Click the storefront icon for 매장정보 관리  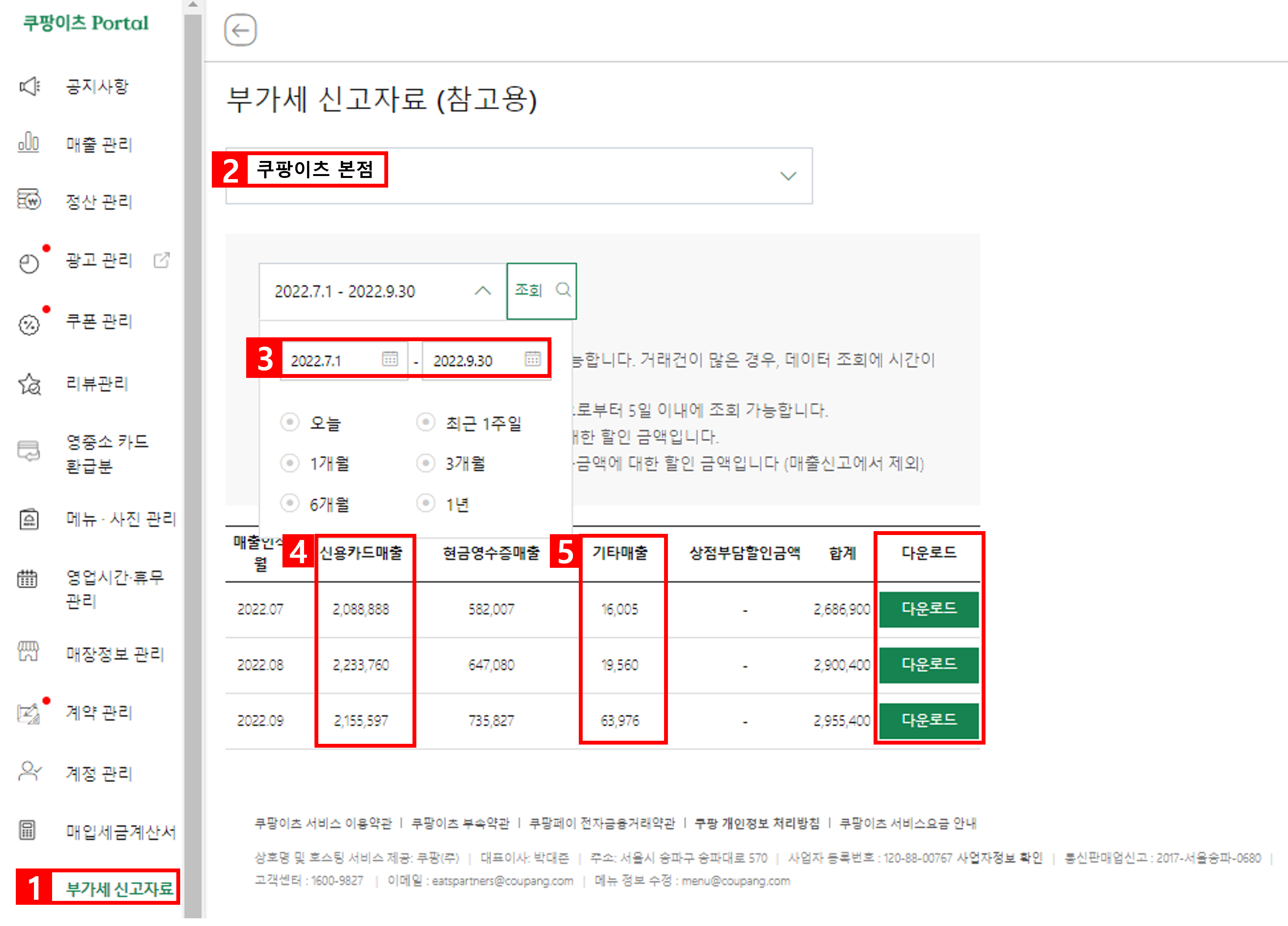[x=28, y=651]
